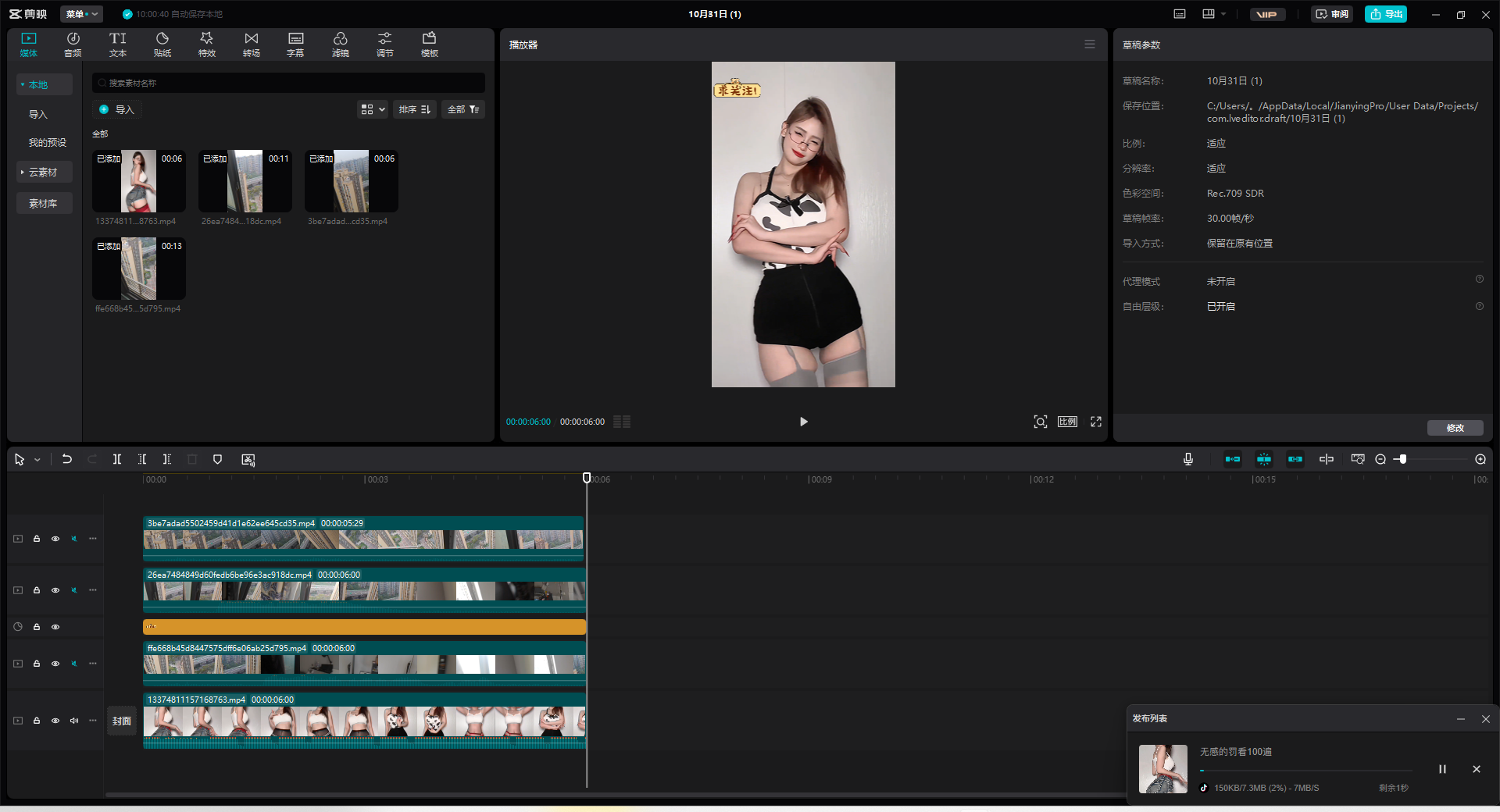Screen dimensions: 1500x812
Task: Open the layout dropdown in title bar
Action: coord(1214,14)
